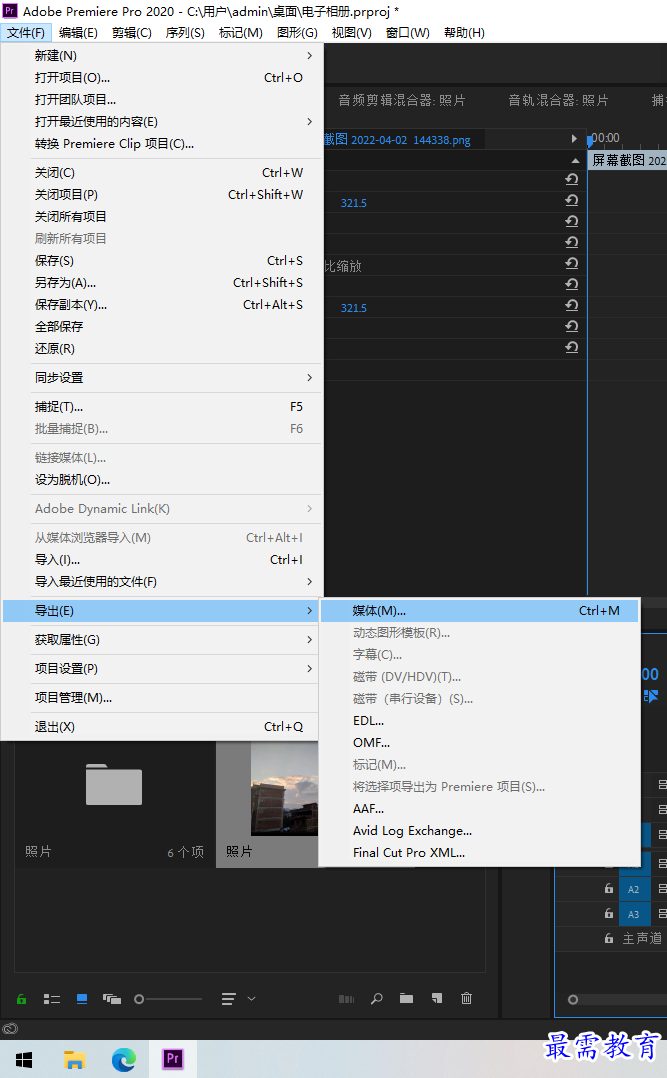Image resolution: width=667 pixels, height=1078 pixels.
Task: Click the sort icons button
Action: coord(228,999)
